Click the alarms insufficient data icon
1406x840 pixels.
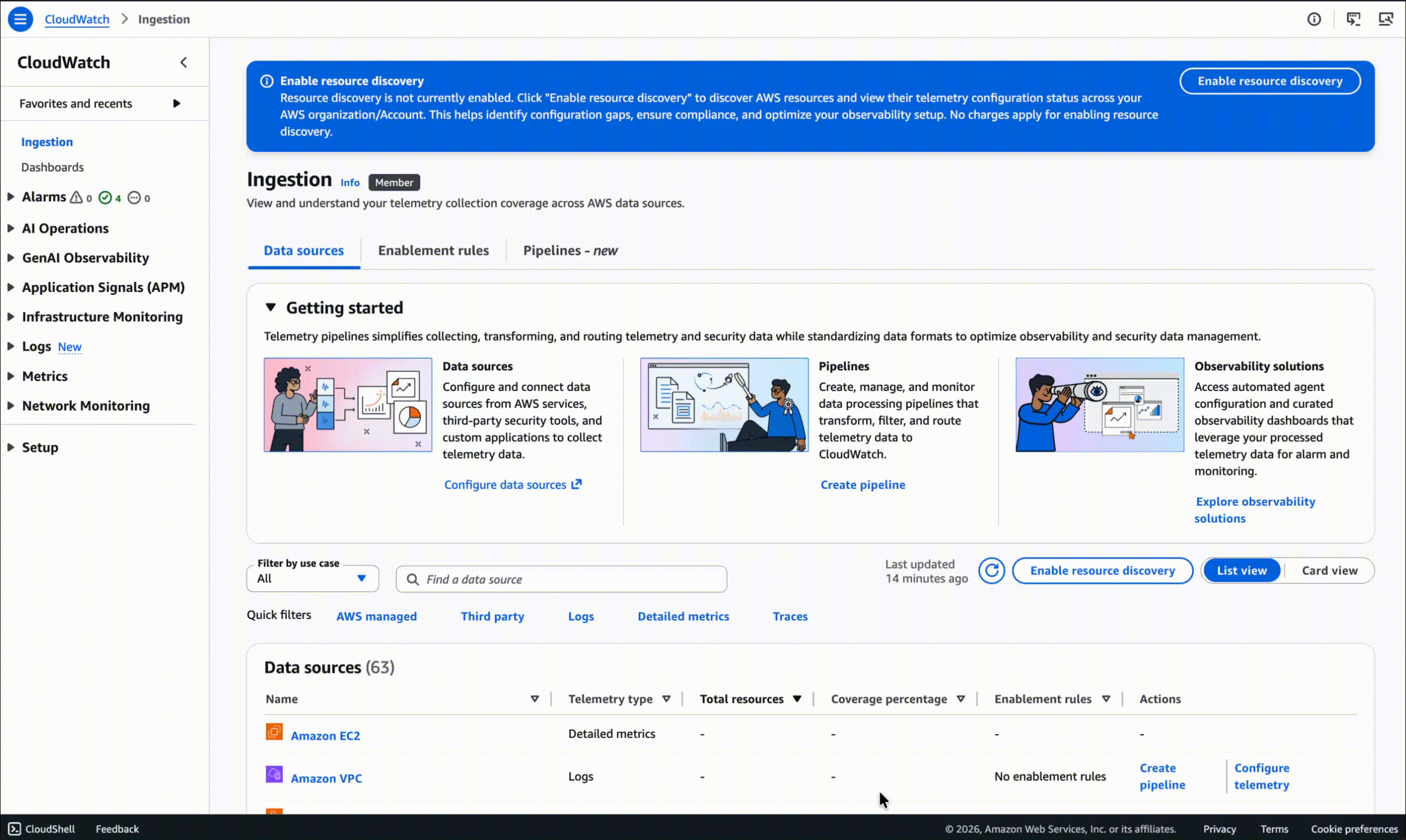133,198
